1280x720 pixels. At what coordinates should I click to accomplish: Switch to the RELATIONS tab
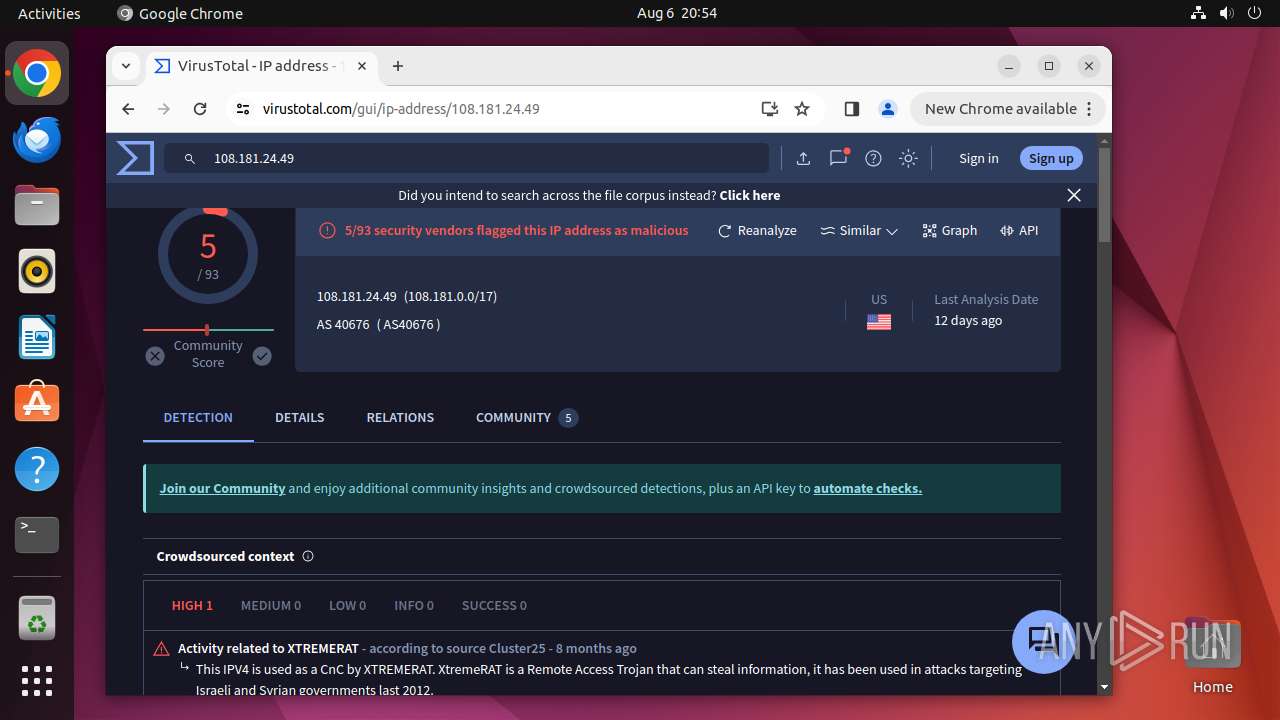pos(400,417)
